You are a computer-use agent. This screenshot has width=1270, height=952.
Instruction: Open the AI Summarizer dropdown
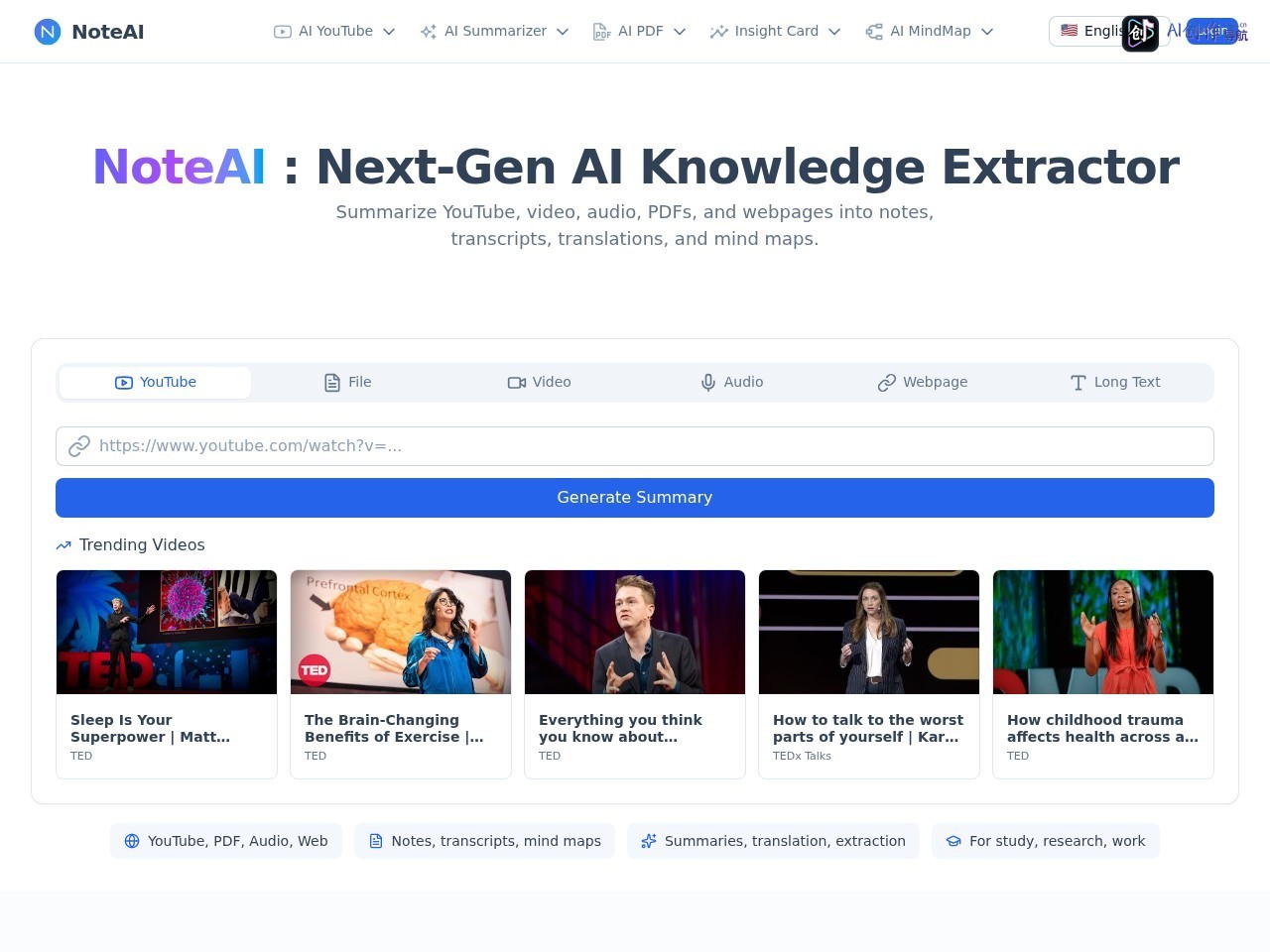494,32
